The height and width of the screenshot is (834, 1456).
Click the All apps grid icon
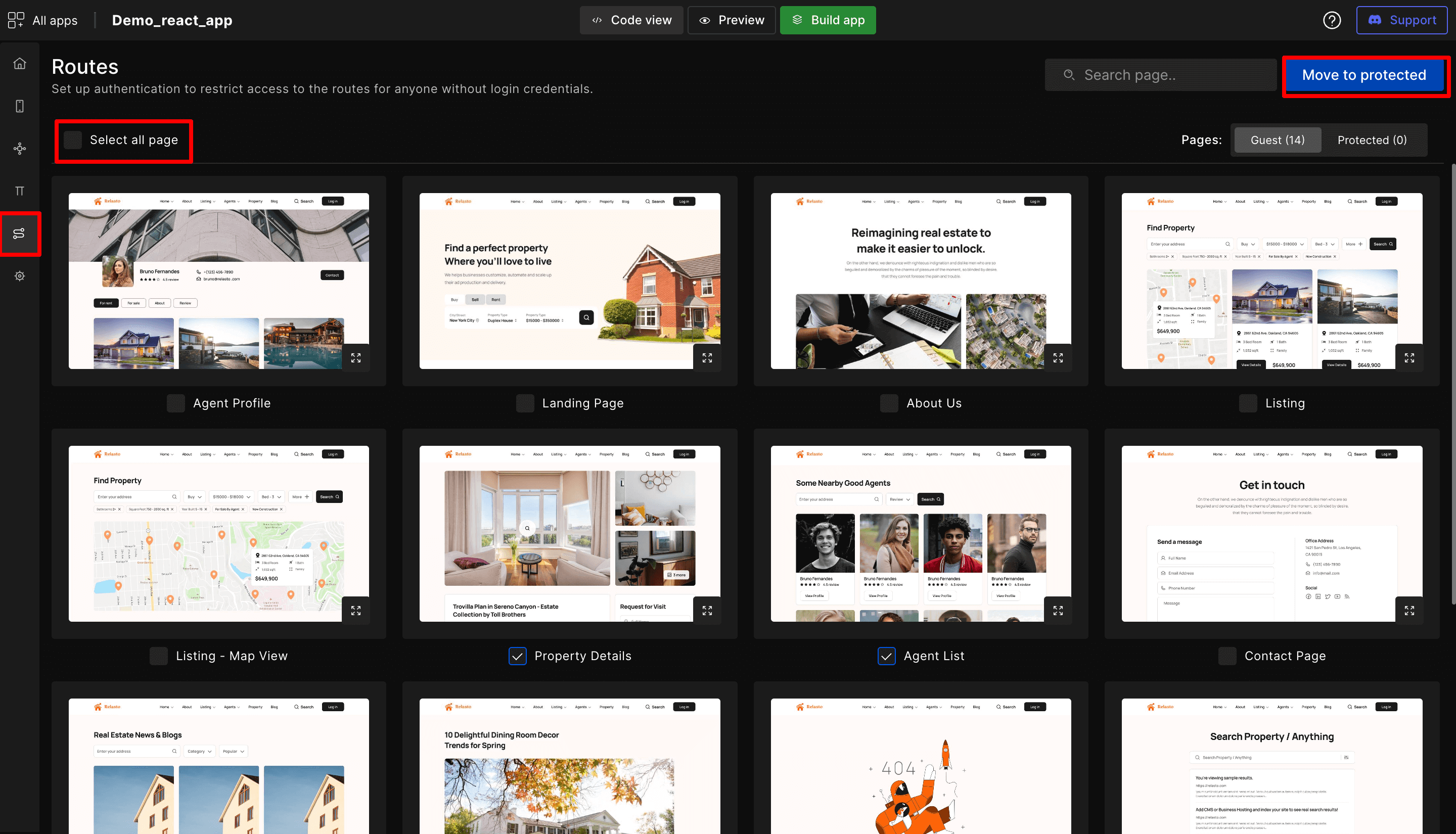pyautogui.click(x=16, y=20)
